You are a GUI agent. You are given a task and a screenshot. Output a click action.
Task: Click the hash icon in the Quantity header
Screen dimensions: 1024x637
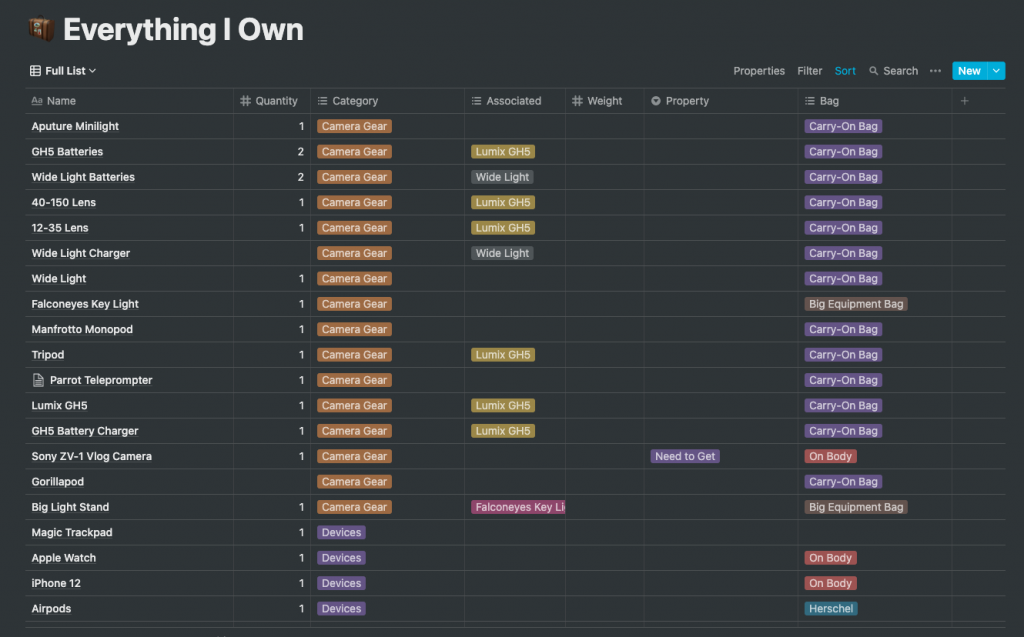[x=246, y=101]
